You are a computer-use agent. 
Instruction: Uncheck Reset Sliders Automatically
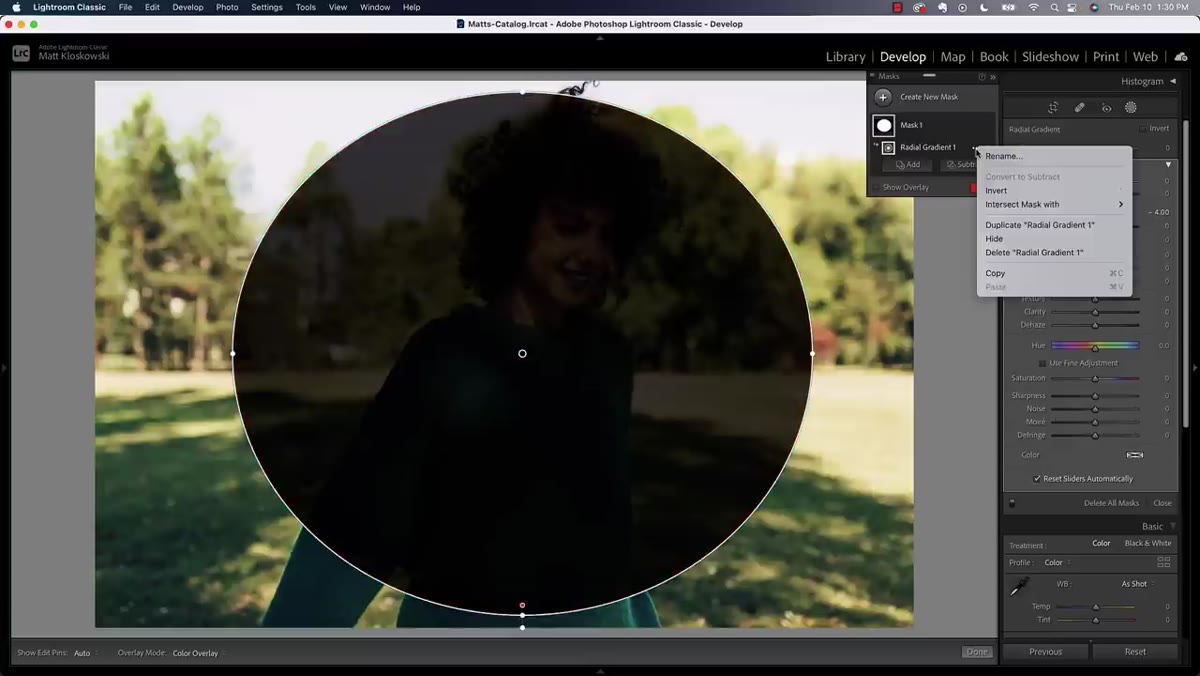(x=1037, y=478)
